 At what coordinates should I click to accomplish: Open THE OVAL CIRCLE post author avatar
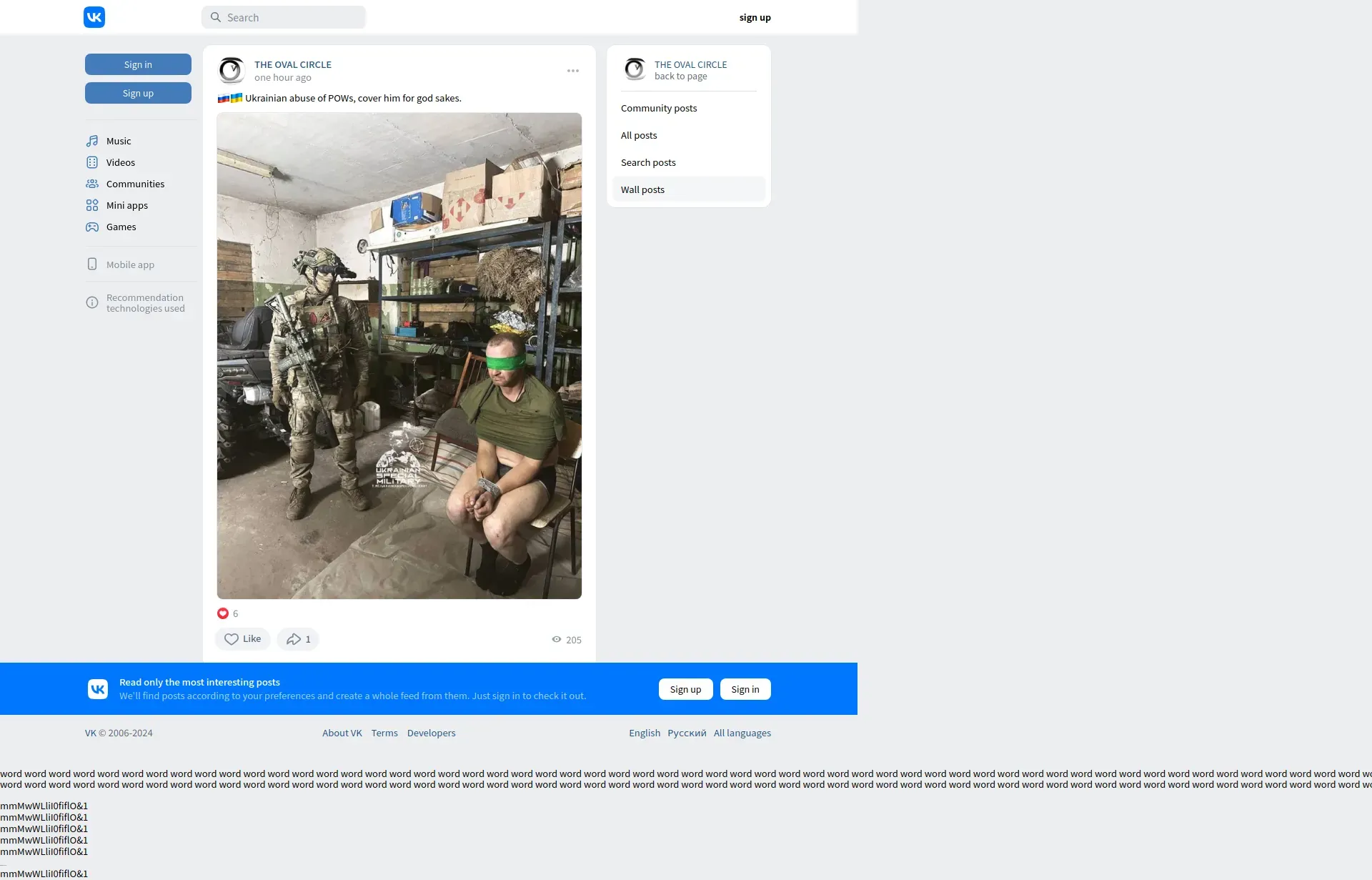coord(232,71)
